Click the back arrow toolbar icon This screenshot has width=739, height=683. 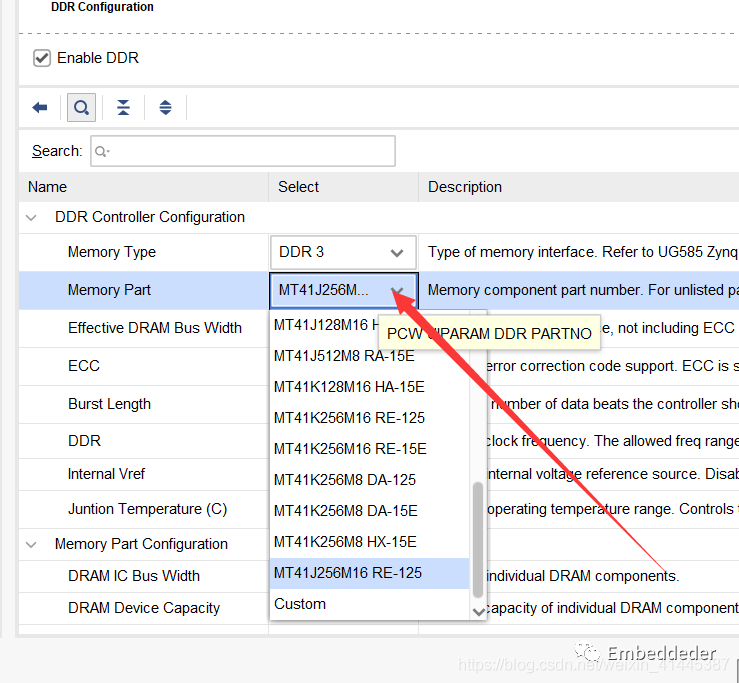pyautogui.click(x=40, y=108)
